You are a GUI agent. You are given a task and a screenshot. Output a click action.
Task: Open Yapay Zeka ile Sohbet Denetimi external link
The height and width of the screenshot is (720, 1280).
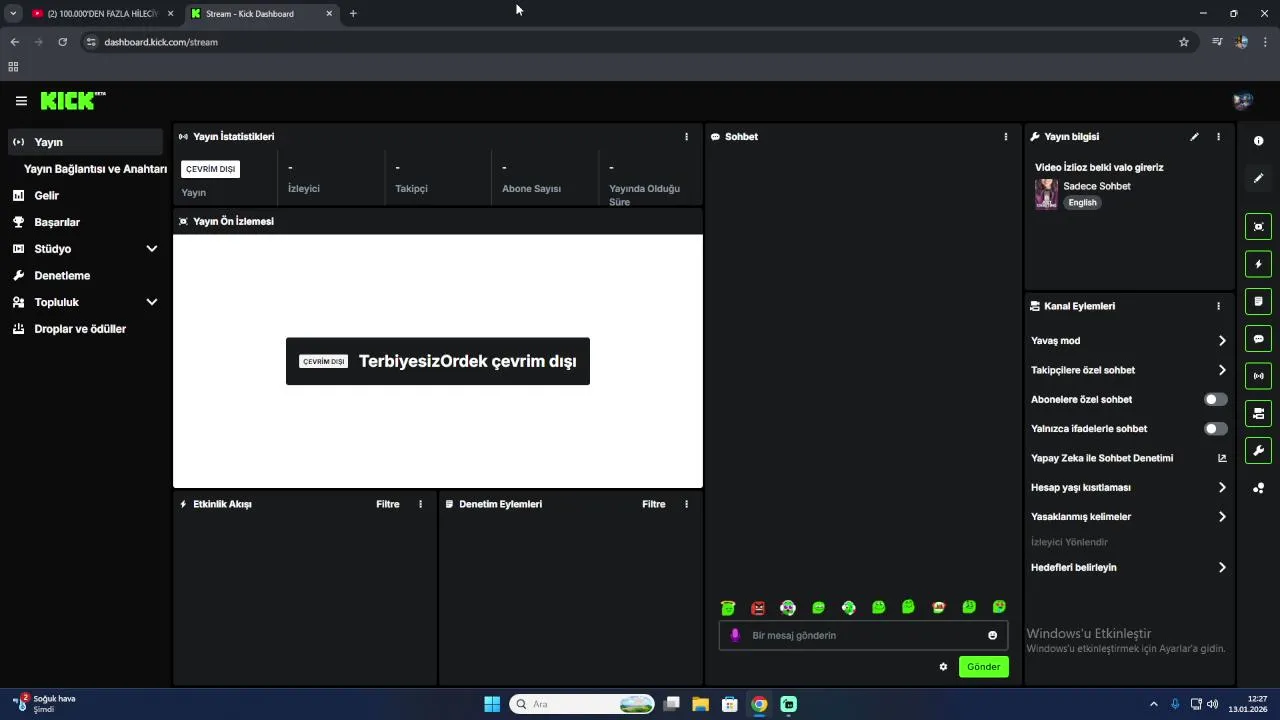[x=1222, y=458]
